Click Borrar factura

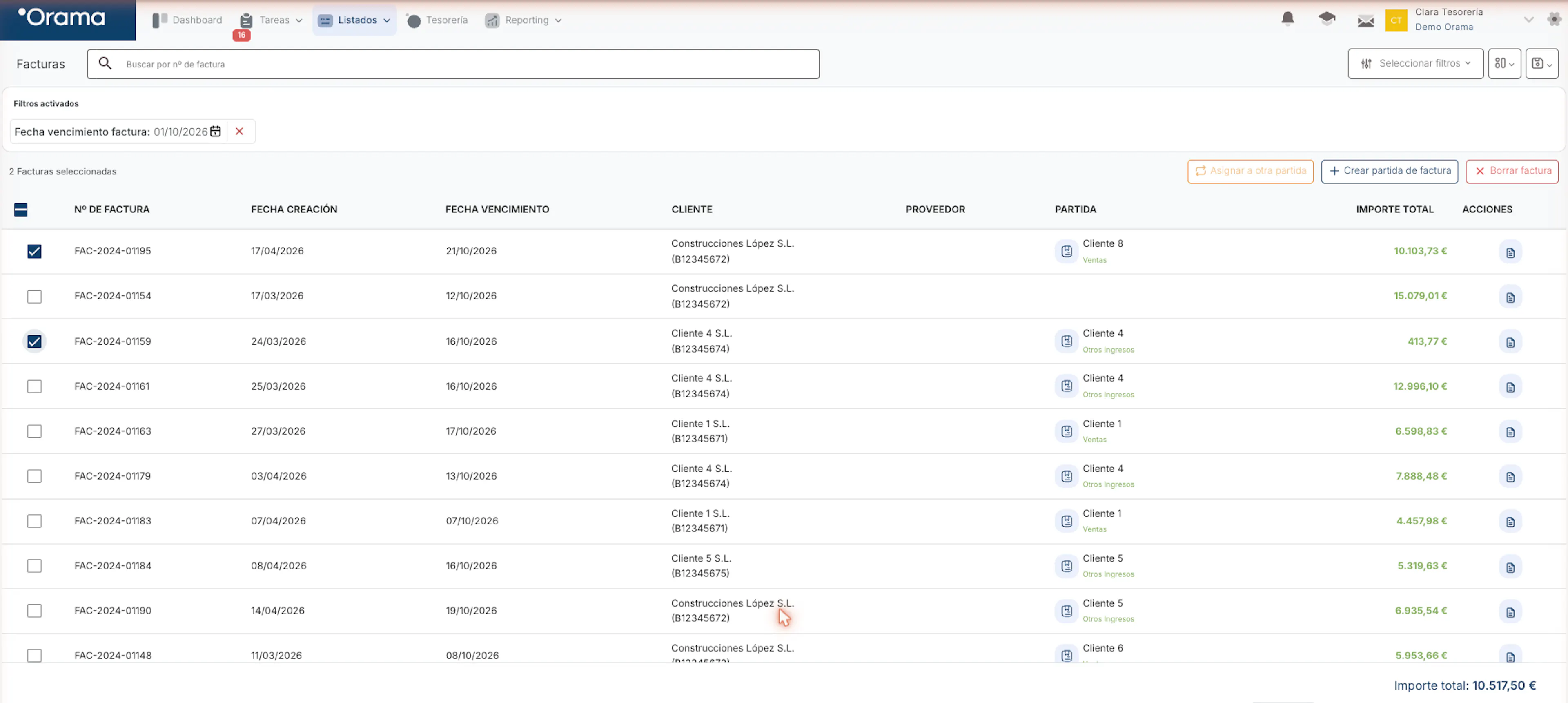coord(1512,171)
